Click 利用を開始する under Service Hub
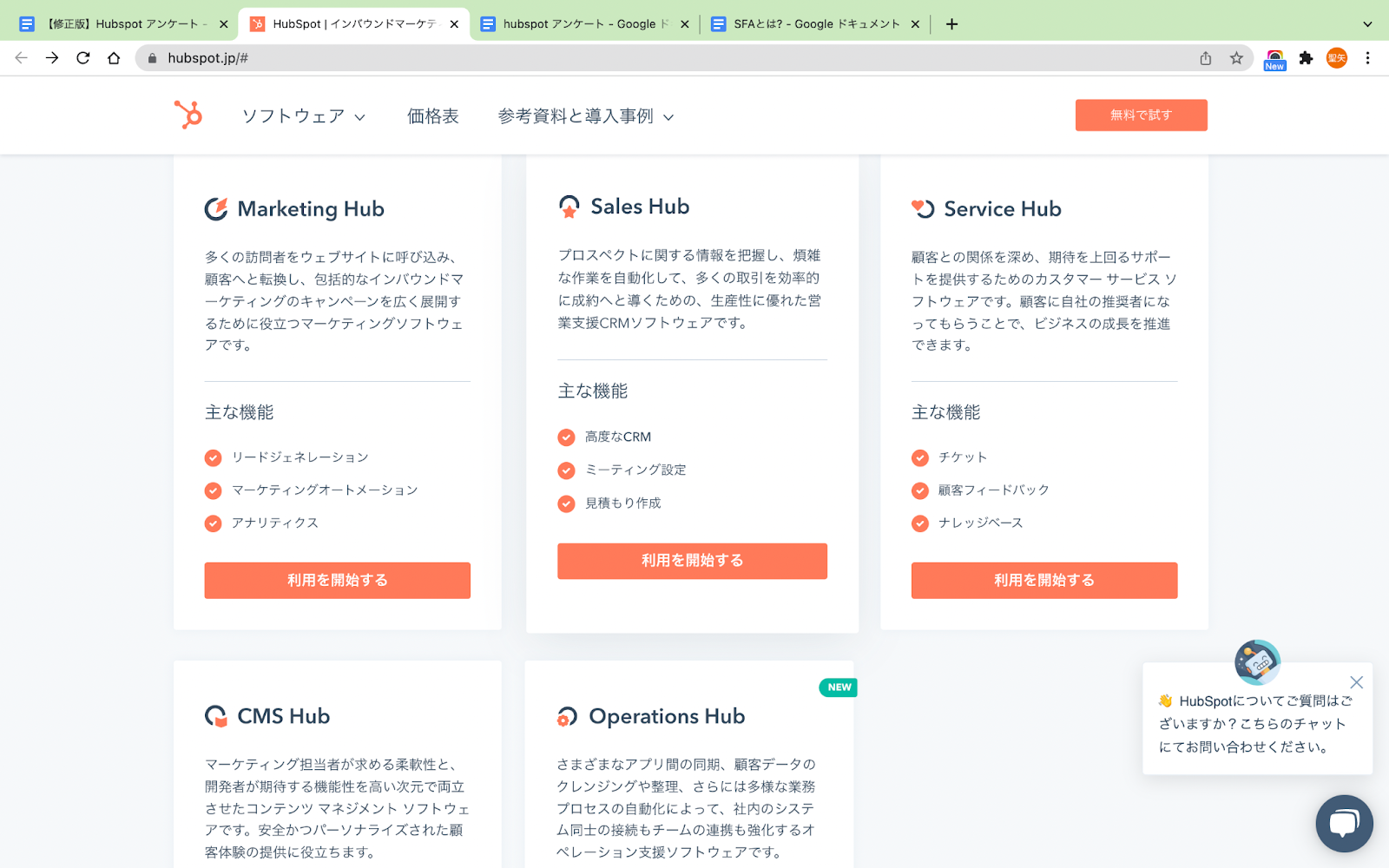1389x868 pixels. 1044,580
